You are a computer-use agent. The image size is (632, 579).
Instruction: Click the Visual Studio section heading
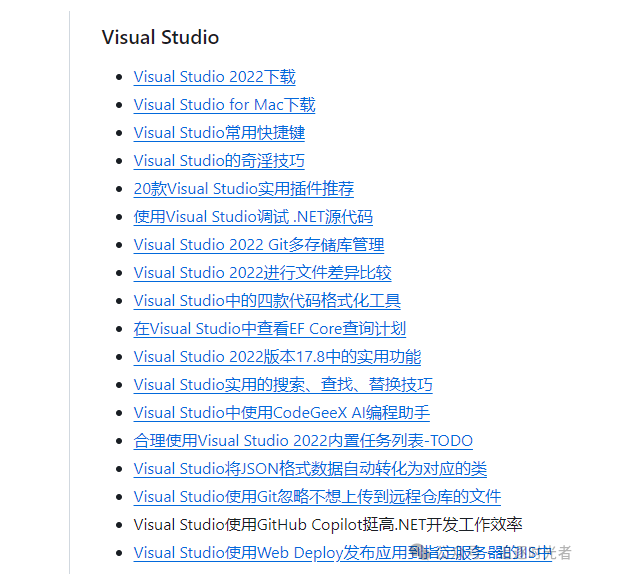coord(160,37)
